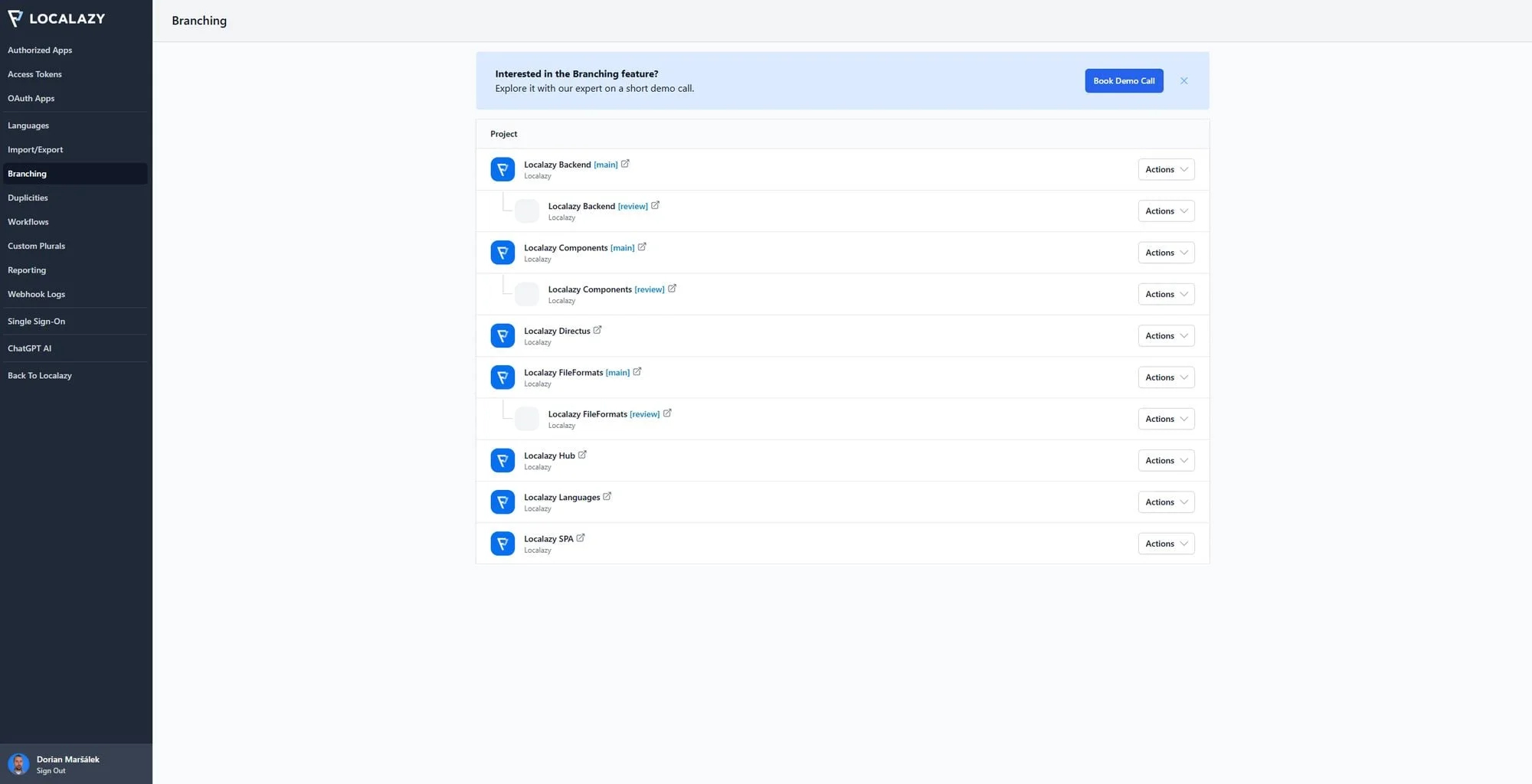Open Actions dropdown for Localazy SPA

(1166, 544)
